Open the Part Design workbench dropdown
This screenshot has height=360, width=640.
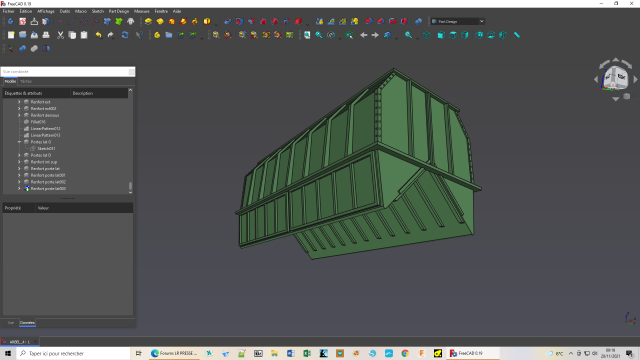click(x=458, y=21)
